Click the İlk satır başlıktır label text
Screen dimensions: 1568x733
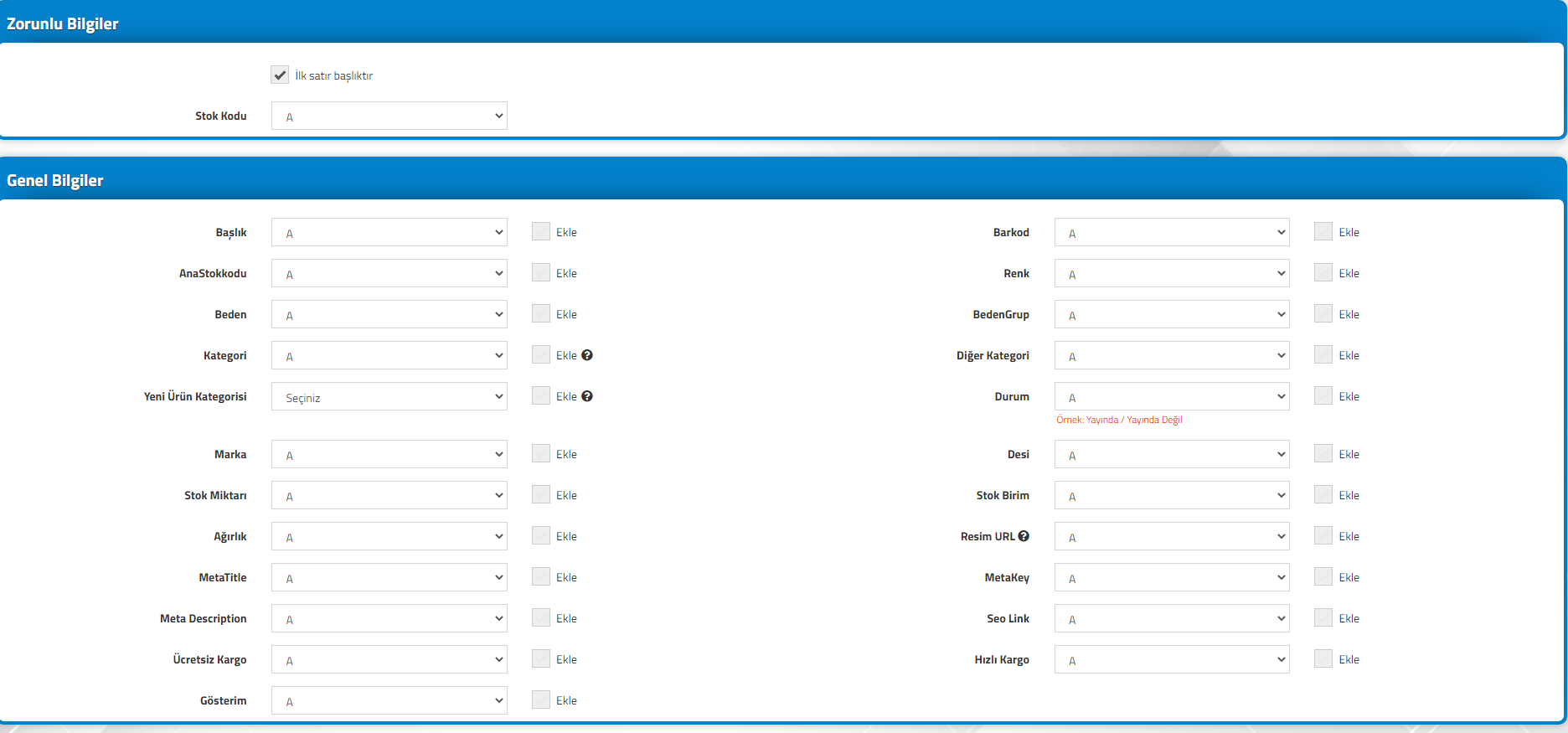pyautogui.click(x=333, y=75)
